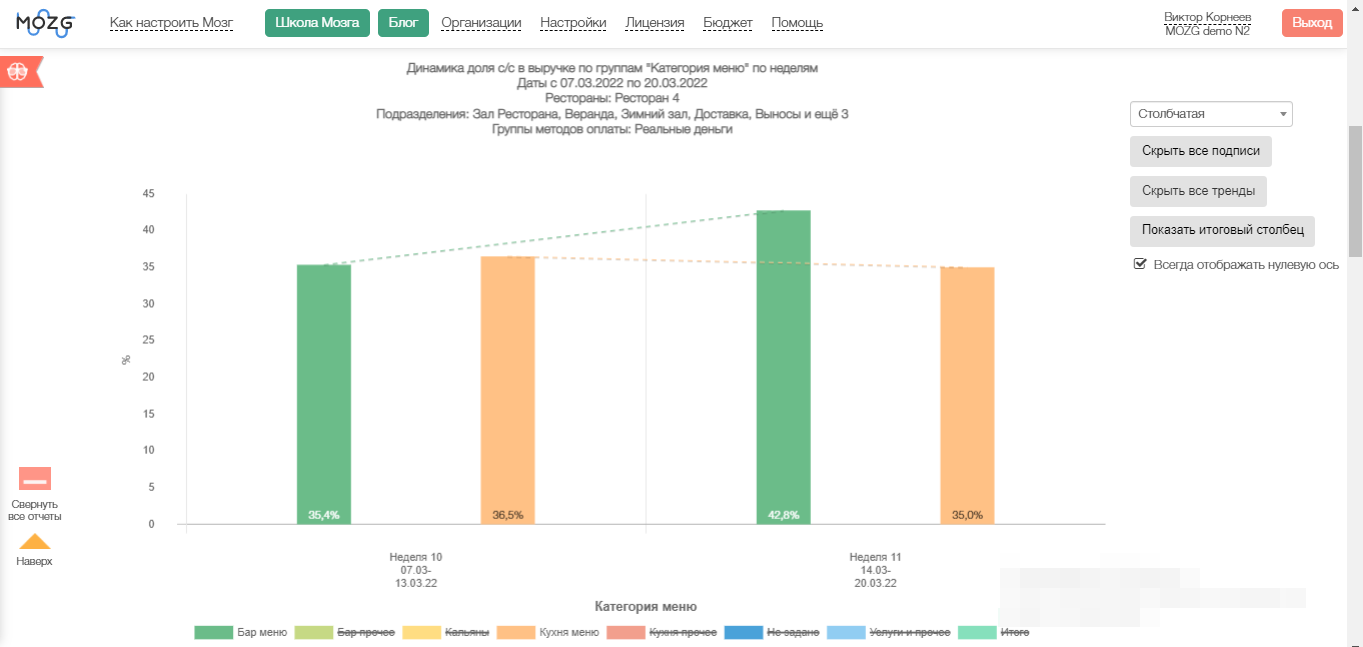Click 'Показать итоговый столбец' button
This screenshot has height=647, width=1363.
(x=1222, y=230)
